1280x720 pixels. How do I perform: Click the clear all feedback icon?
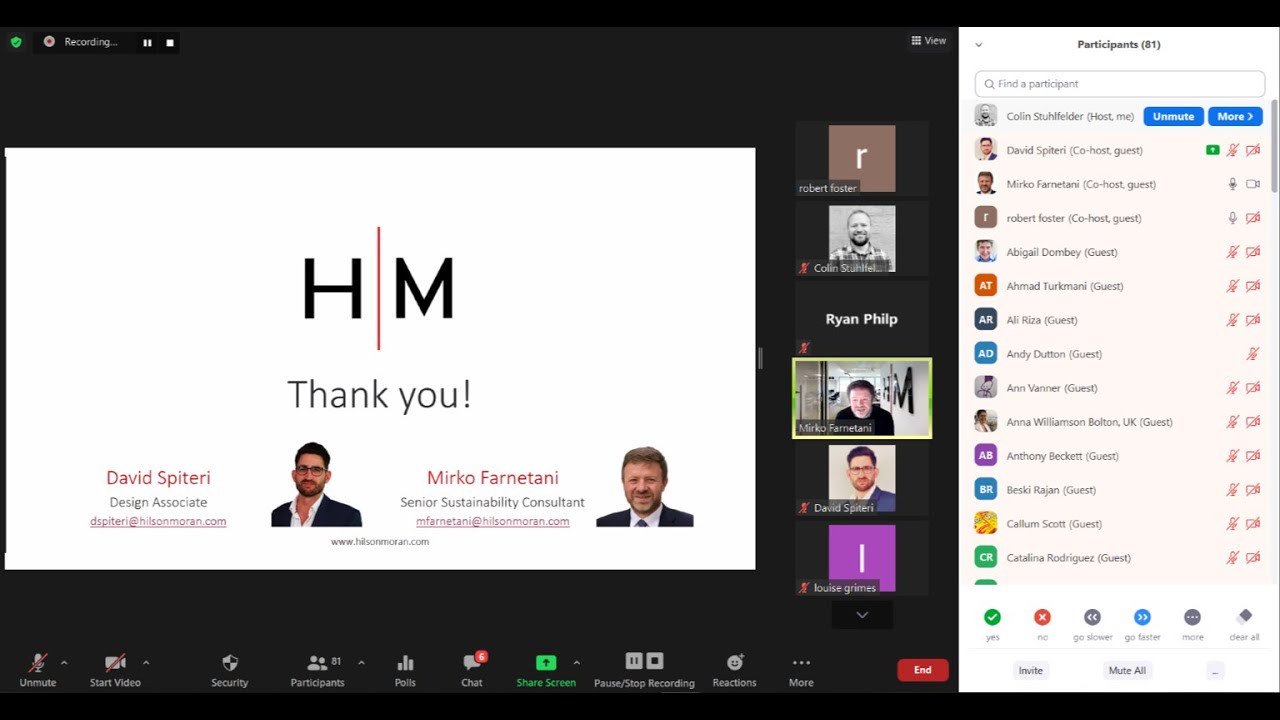(1244, 616)
